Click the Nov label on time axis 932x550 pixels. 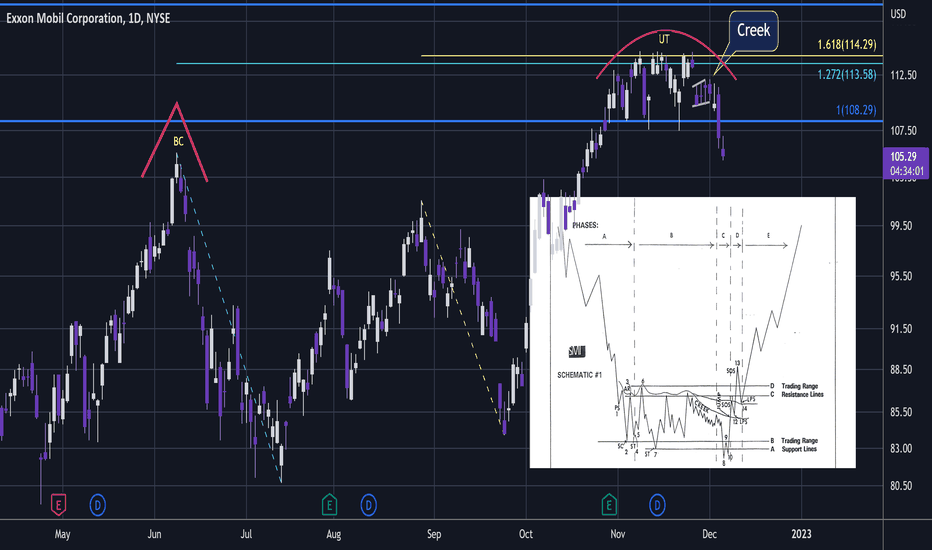pyautogui.click(x=618, y=534)
